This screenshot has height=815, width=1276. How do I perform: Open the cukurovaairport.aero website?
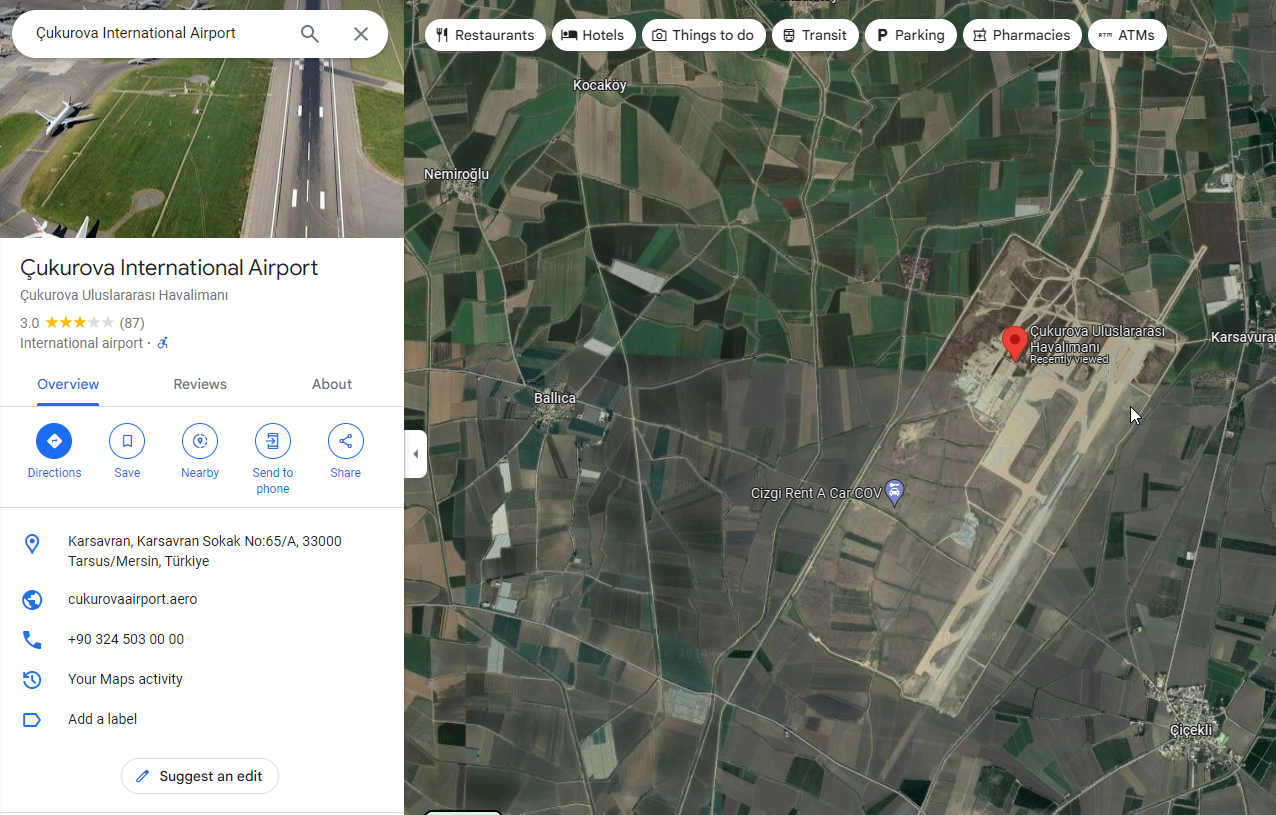tap(133, 599)
